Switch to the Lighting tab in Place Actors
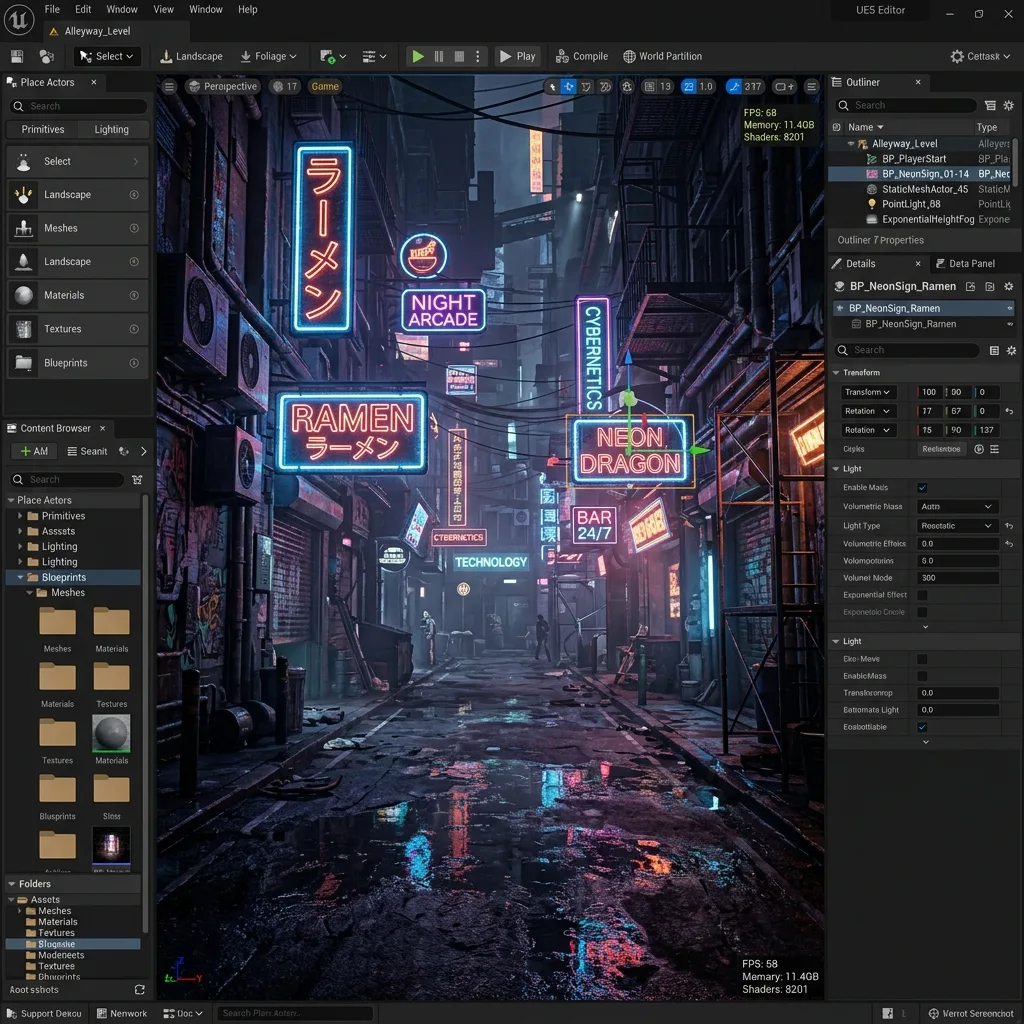The width and height of the screenshot is (1024, 1024). (x=112, y=129)
